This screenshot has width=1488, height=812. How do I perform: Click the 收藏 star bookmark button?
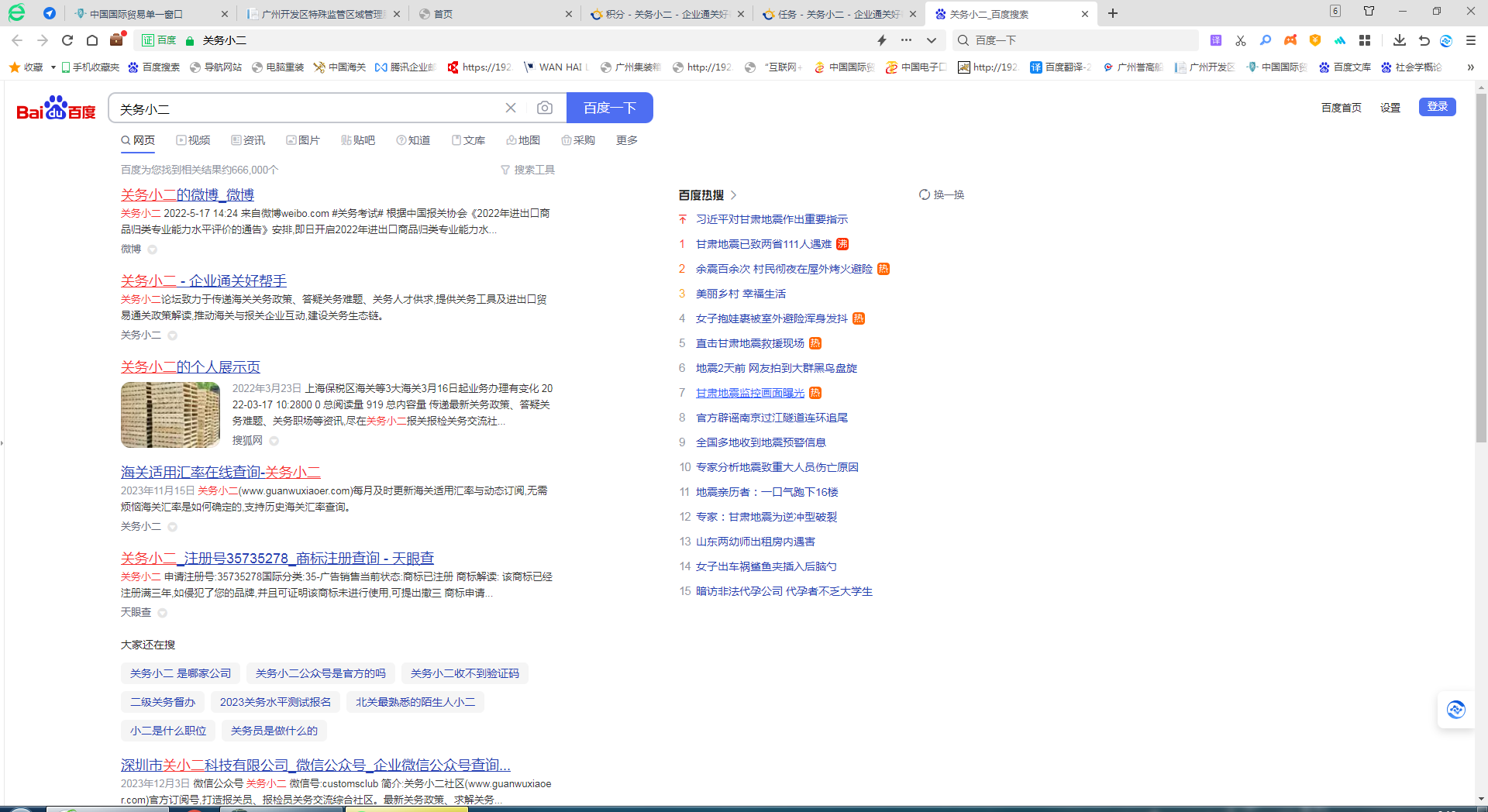pos(26,67)
